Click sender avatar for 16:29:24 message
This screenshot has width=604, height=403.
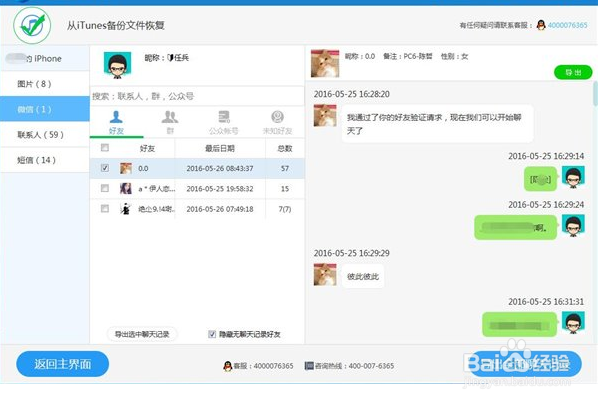[x=573, y=226]
